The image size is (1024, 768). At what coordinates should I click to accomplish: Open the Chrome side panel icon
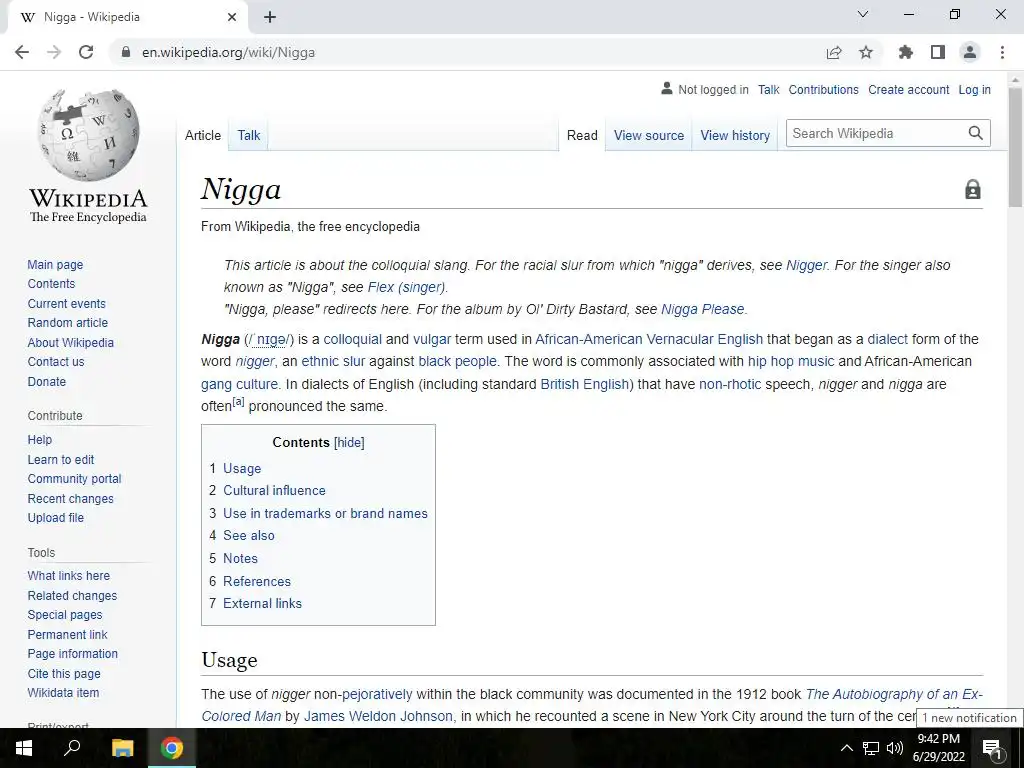coord(938,52)
